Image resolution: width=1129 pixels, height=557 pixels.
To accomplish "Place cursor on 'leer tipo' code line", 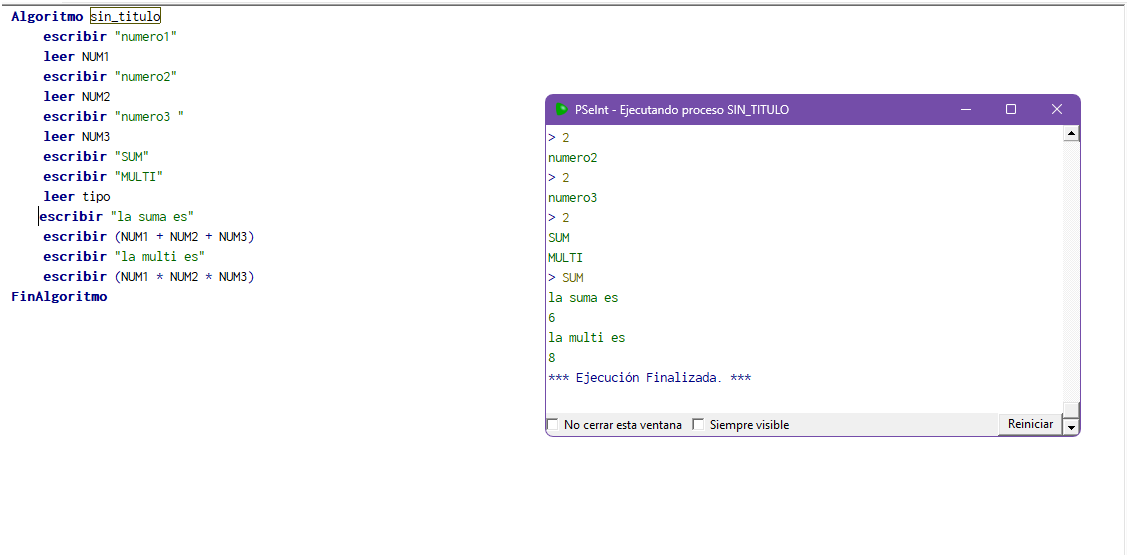I will point(77,197).
